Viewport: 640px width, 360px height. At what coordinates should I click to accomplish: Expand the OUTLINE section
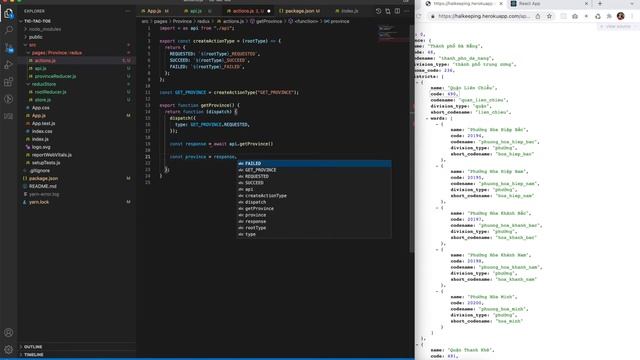coord(33,347)
